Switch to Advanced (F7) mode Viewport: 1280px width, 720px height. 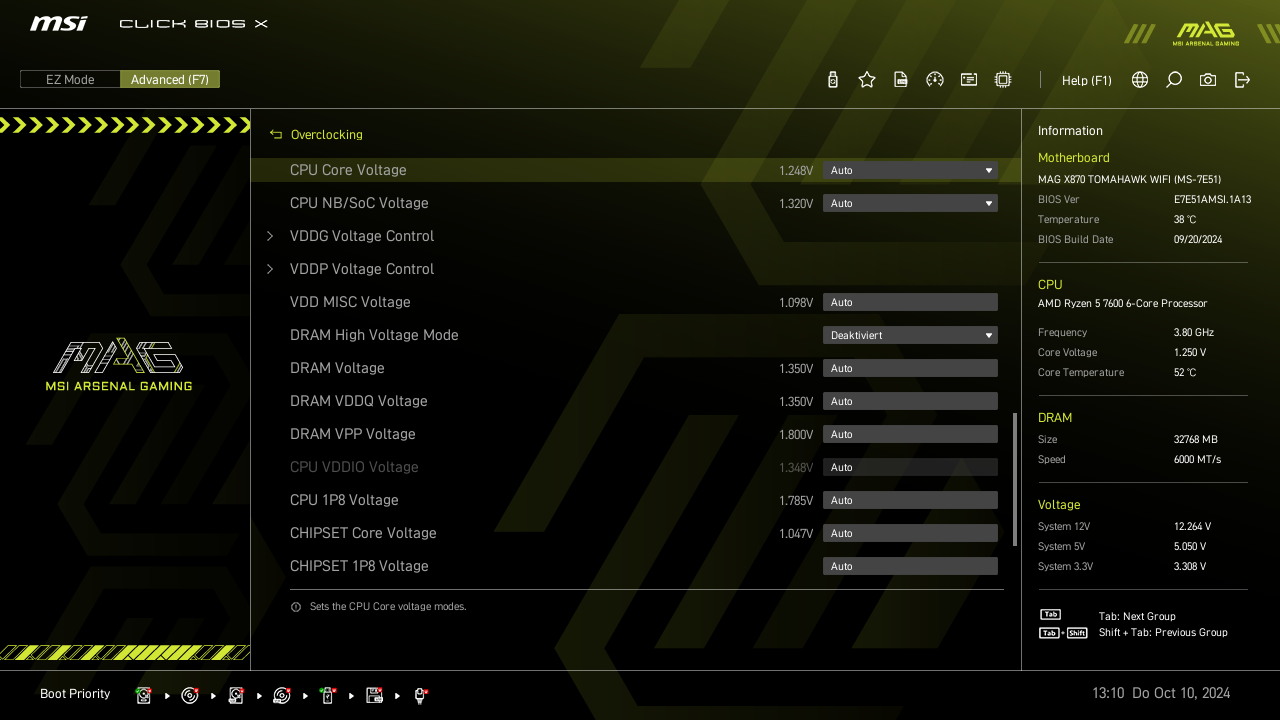(170, 80)
